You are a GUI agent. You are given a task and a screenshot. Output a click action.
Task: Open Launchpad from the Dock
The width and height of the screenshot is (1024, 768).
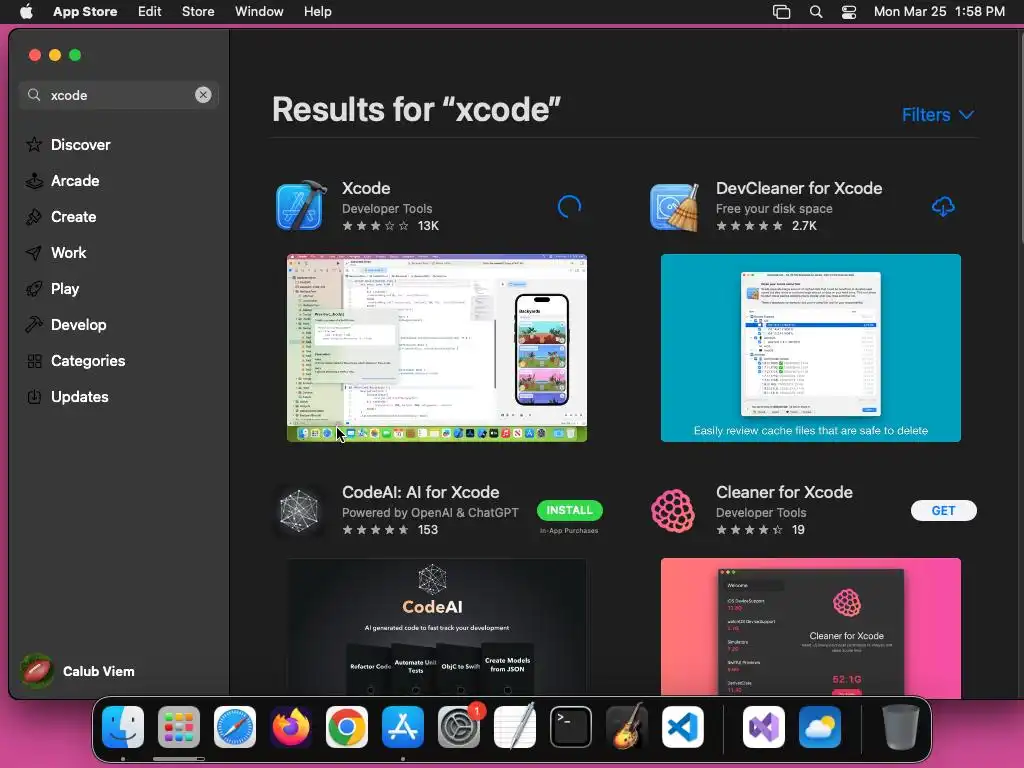click(x=179, y=727)
